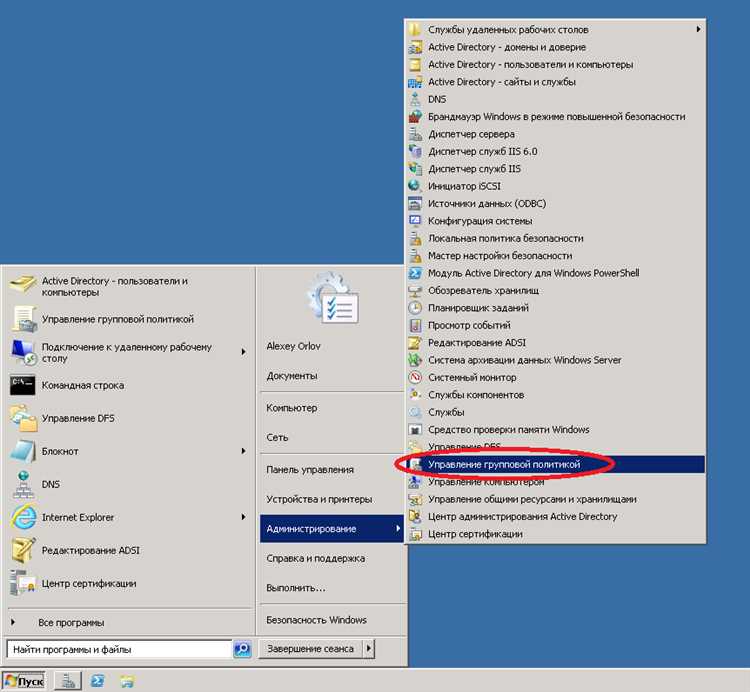Click Диспетчер служб IIS 6.0 icon
The height and width of the screenshot is (692, 750).
pyautogui.click(x=415, y=152)
